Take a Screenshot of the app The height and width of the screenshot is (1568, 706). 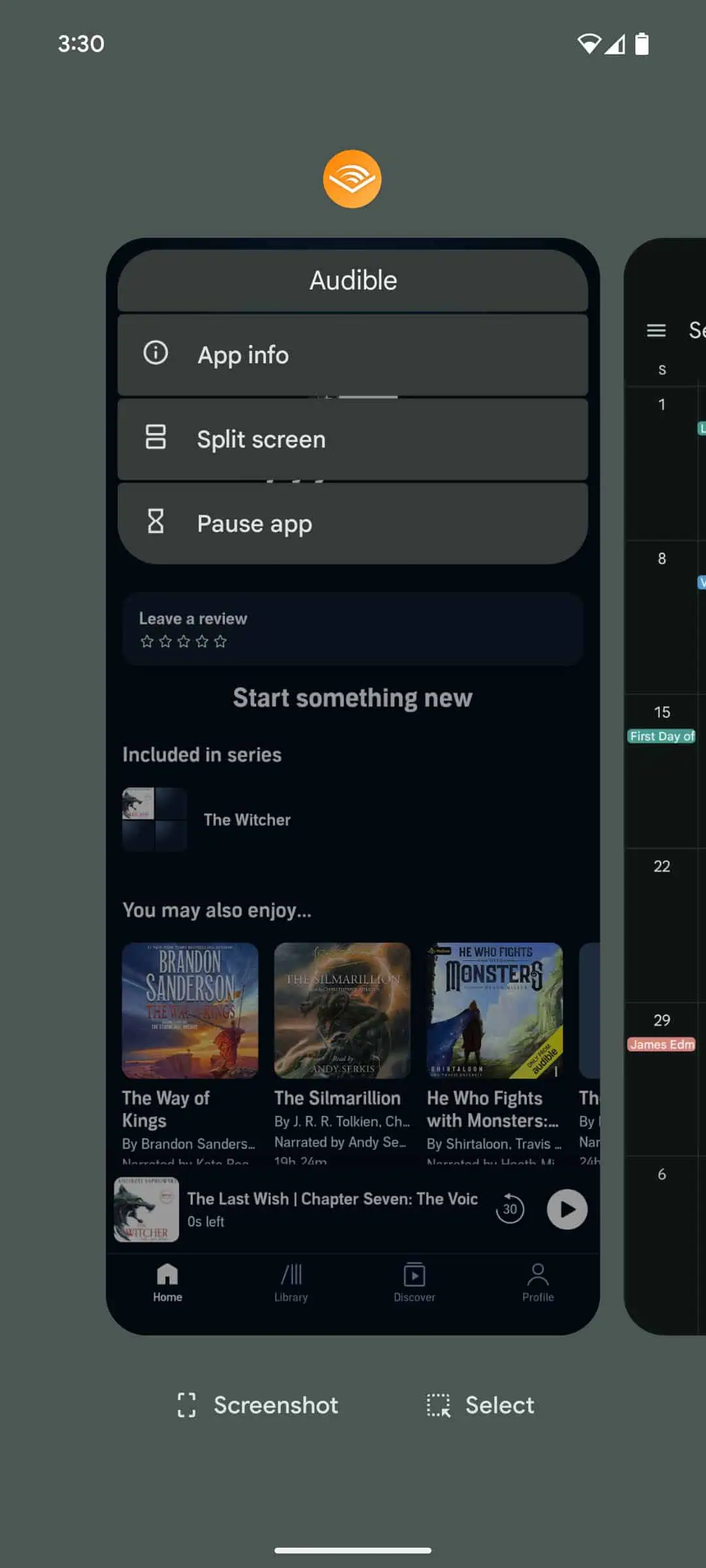click(258, 1405)
